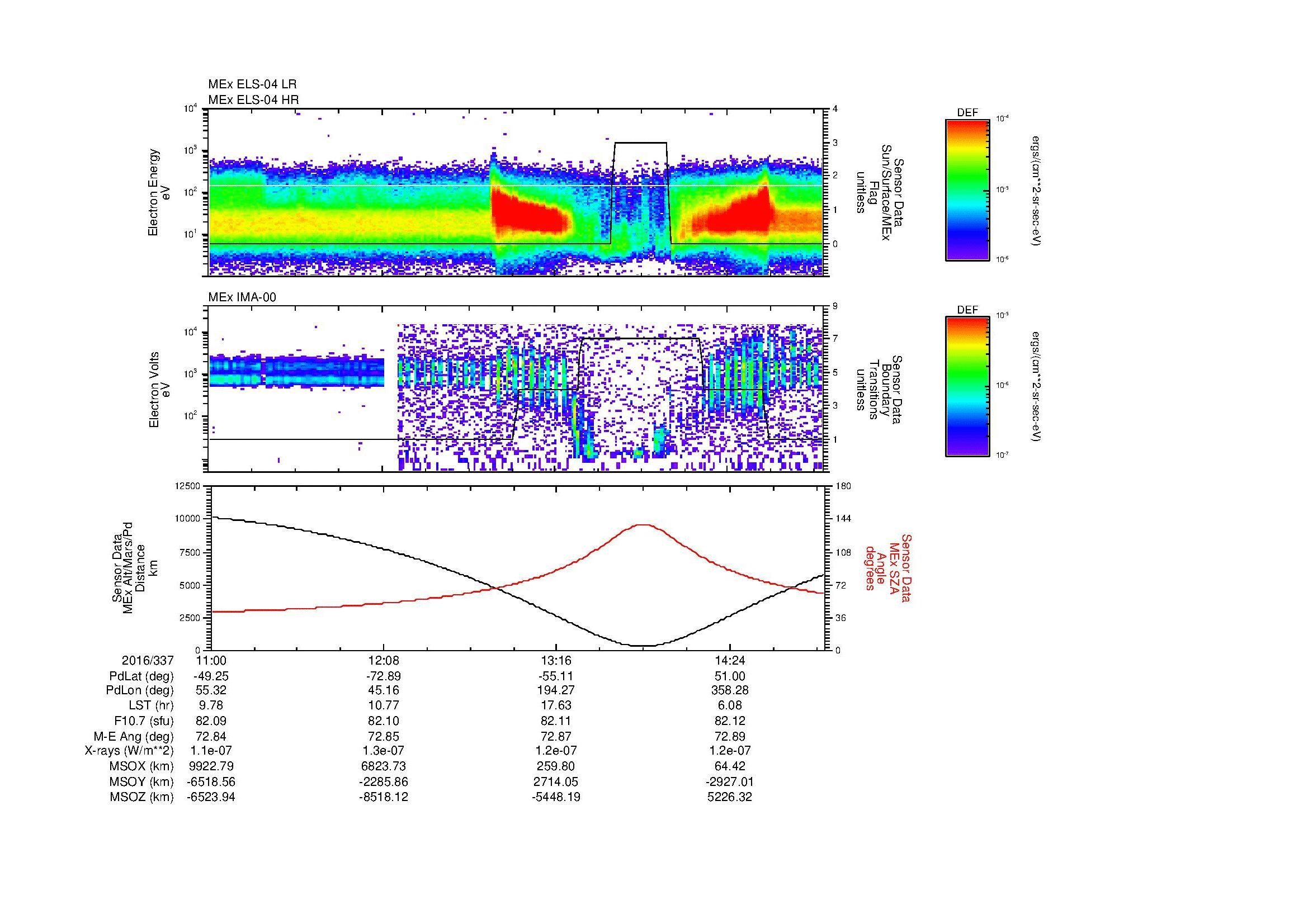
Task: Click the 12500 tick on distance axis
Action: 187,486
